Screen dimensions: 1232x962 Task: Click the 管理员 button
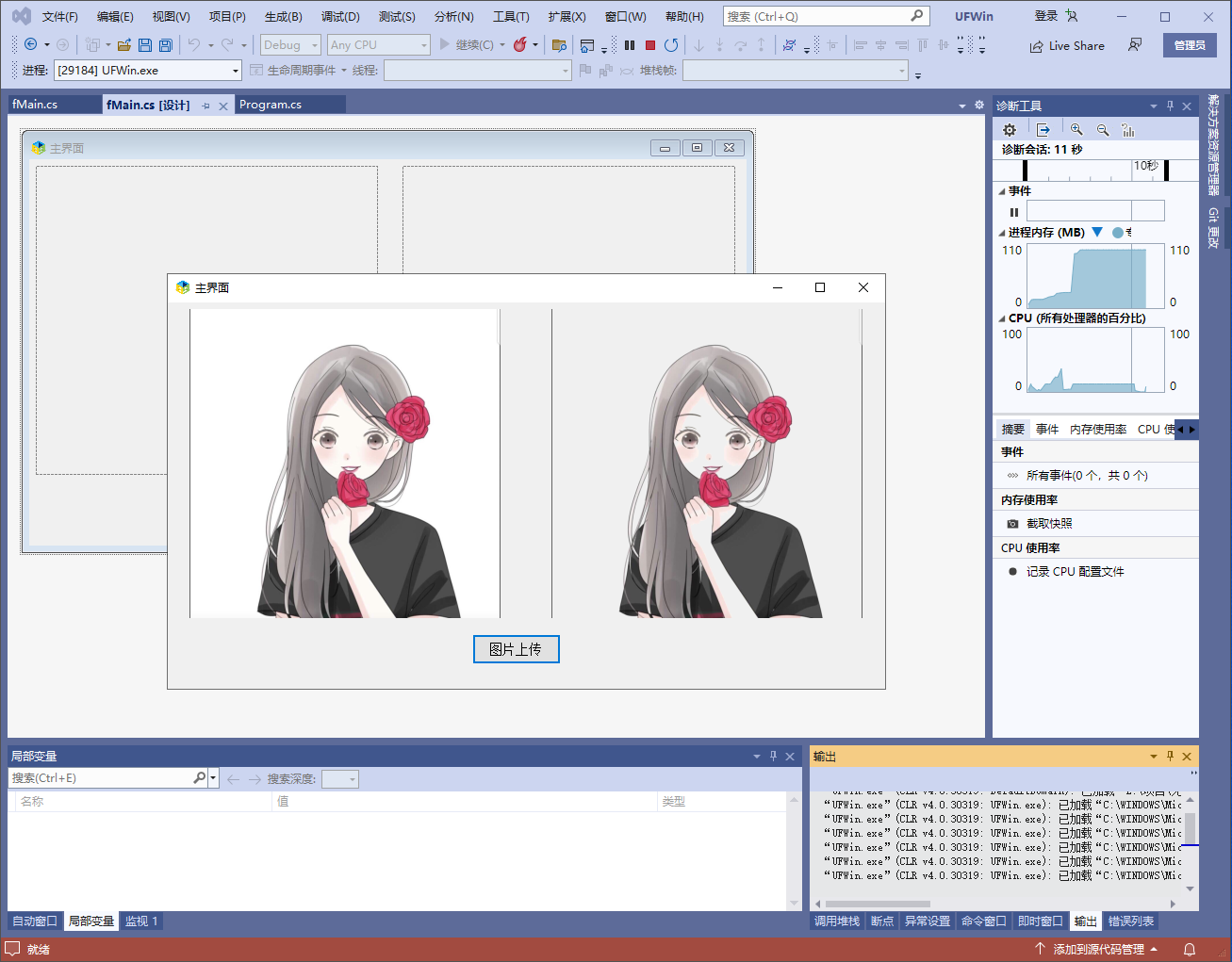1190,45
